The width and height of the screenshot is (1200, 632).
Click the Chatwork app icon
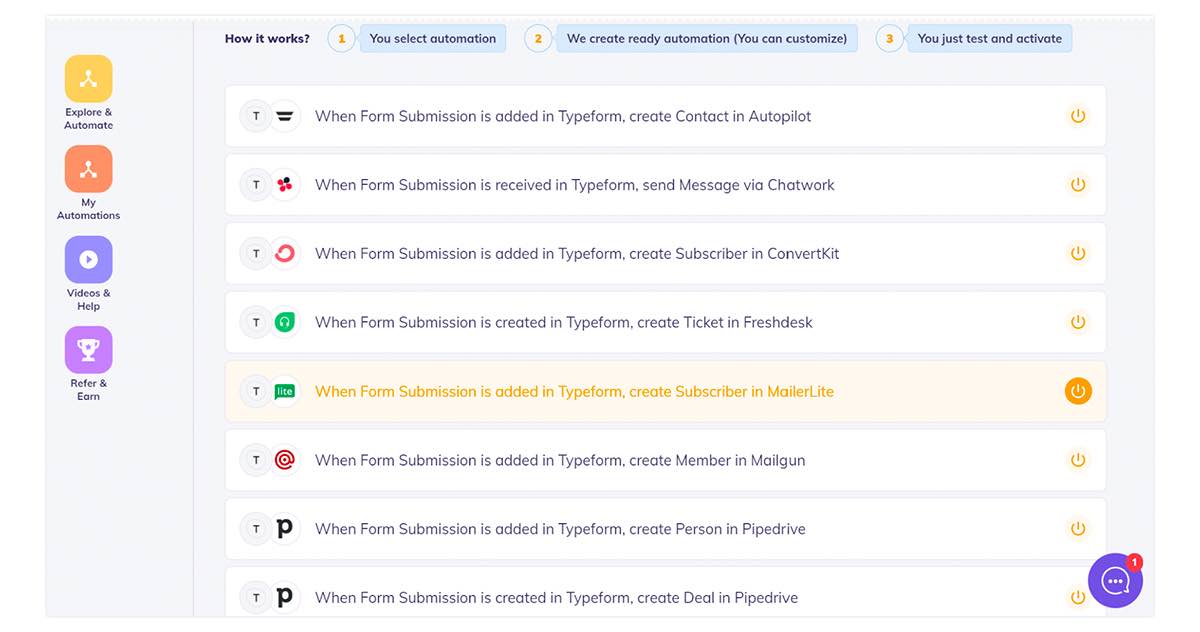[285, 185]
